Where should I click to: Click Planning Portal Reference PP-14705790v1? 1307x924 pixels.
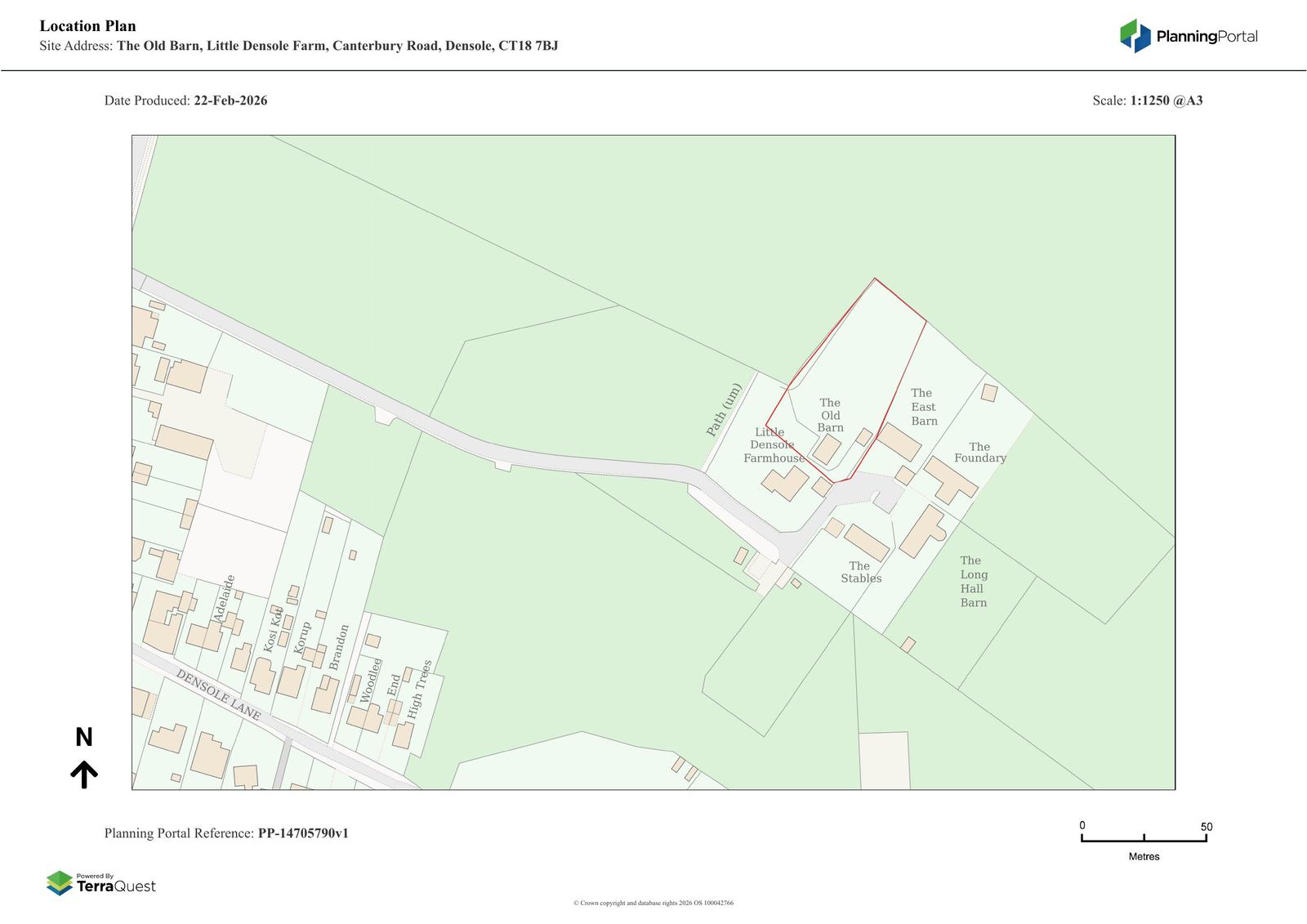tap(226, 833)
